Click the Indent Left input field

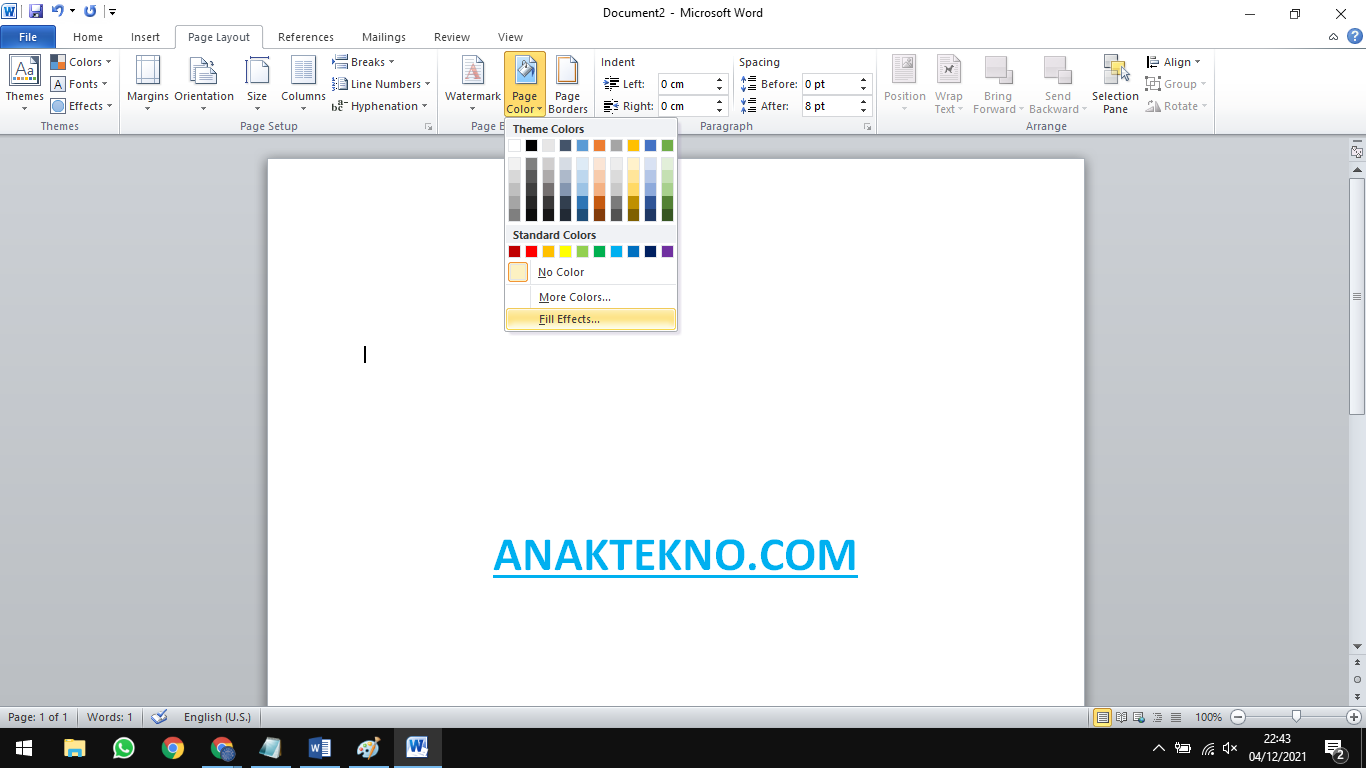686,84
